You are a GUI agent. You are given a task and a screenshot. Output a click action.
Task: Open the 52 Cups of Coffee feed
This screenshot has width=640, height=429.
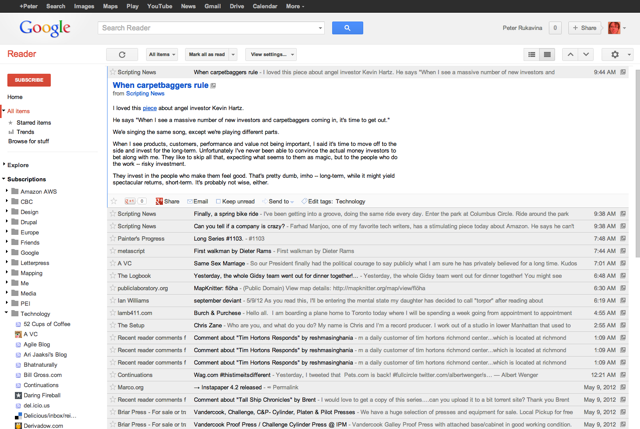[43, 324]
